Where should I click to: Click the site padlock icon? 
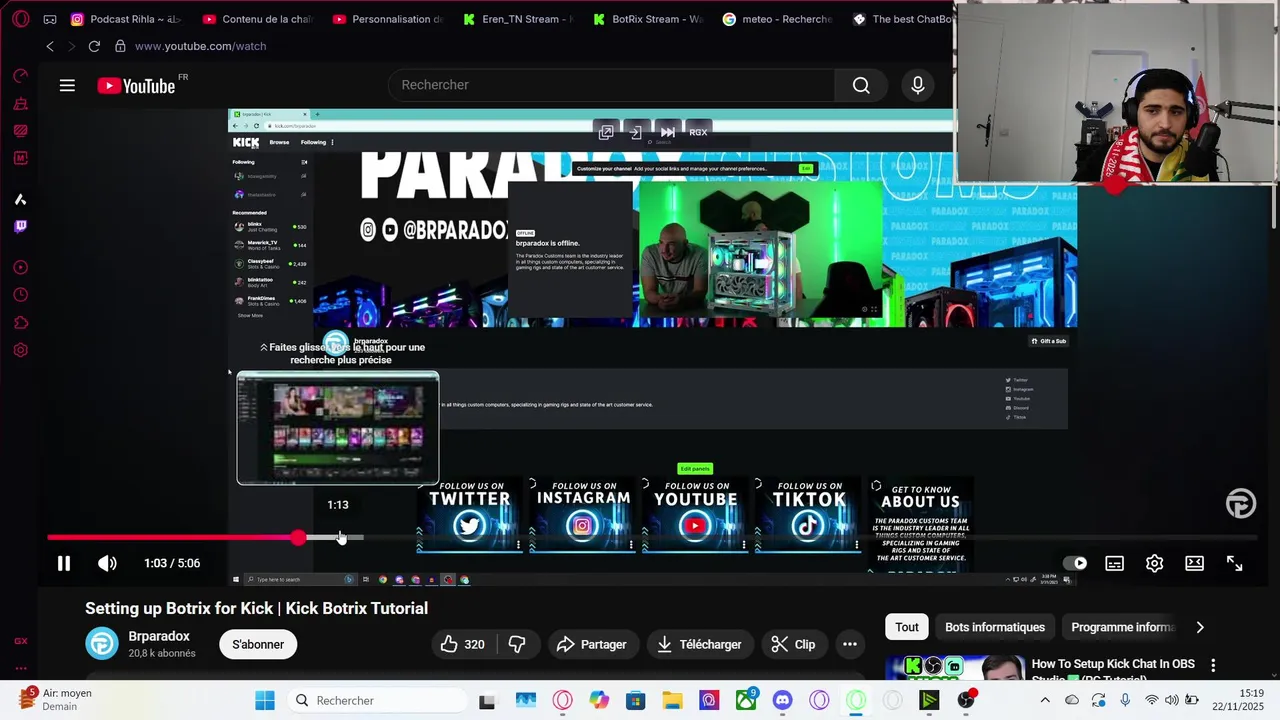pyautogui.click(x=120, y=46)
